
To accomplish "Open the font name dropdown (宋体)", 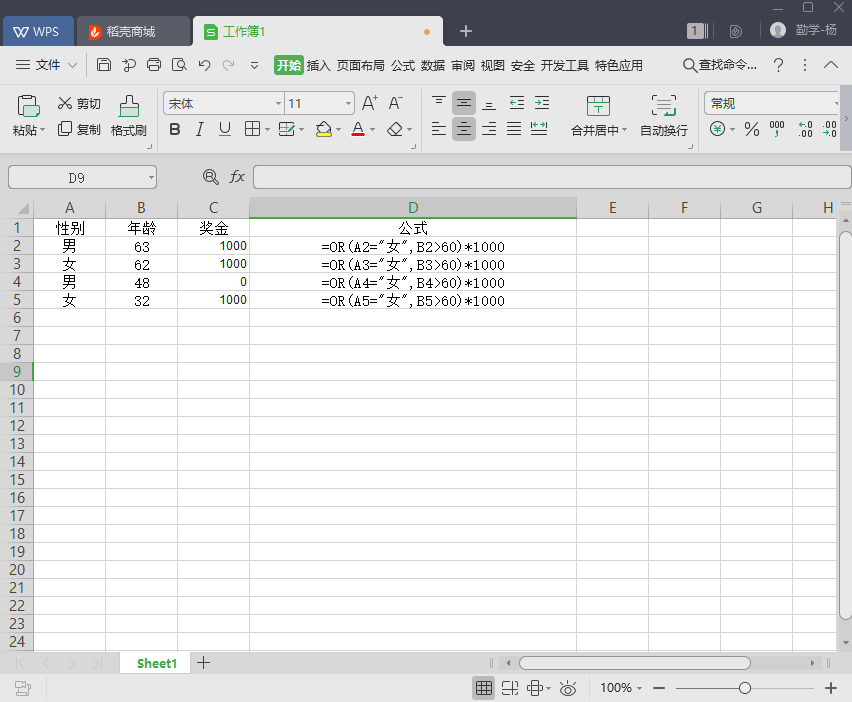I will pos(278,103).
